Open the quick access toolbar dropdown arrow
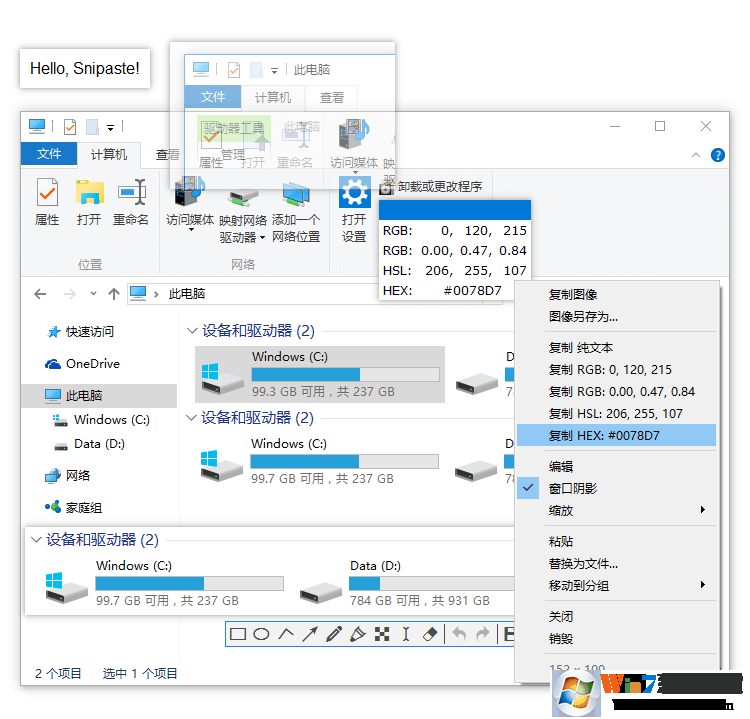The width and height of the screenshot is (750, 719). (110, 128)
